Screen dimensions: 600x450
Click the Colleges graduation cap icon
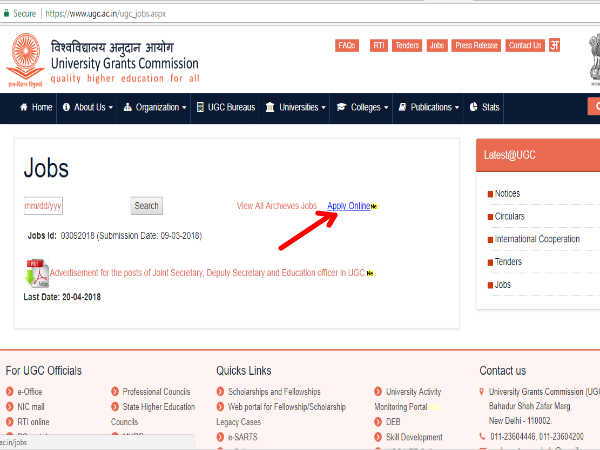[x=341, y=108]
